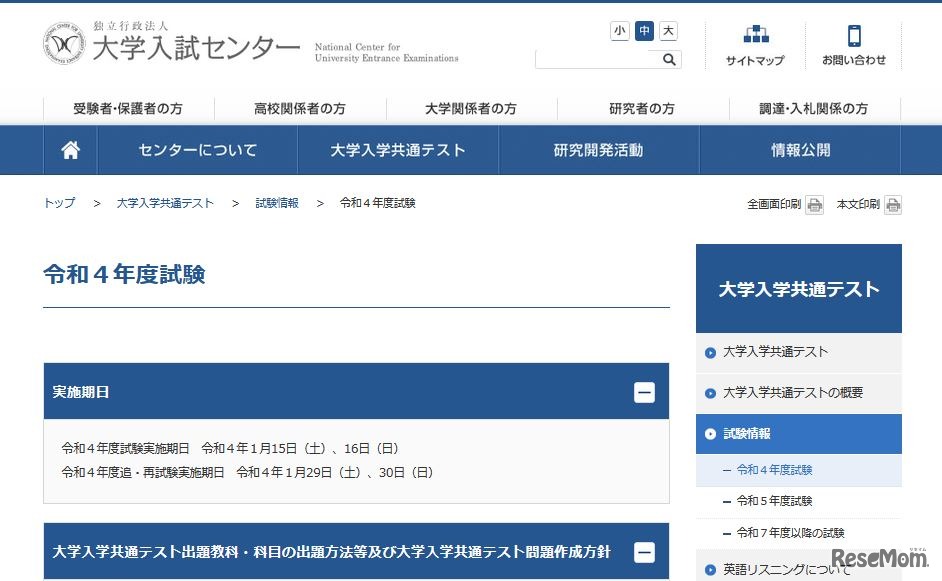The height and width of the screenshot is (581, 942).
Task: Open the サイトマップ sitemap icon
Action: (756, 38)
